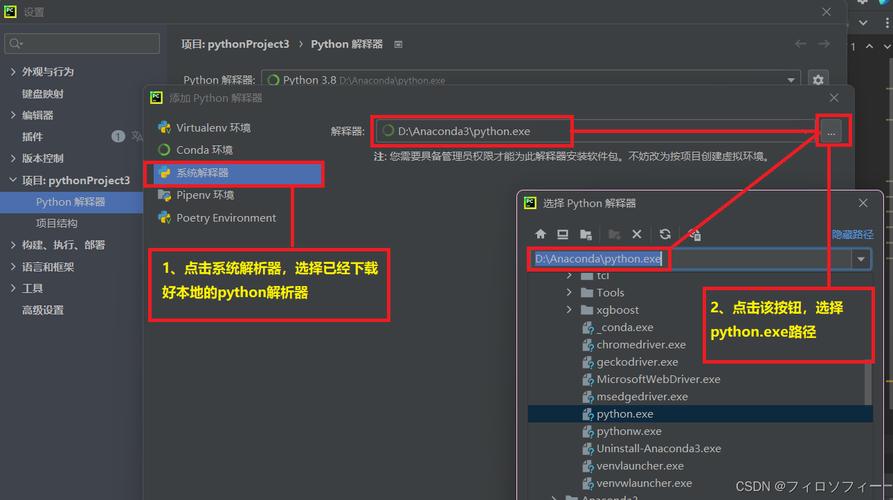Expand 编辑器 settings section
This screenshot has height=500, width=893.
coord(13,114)
